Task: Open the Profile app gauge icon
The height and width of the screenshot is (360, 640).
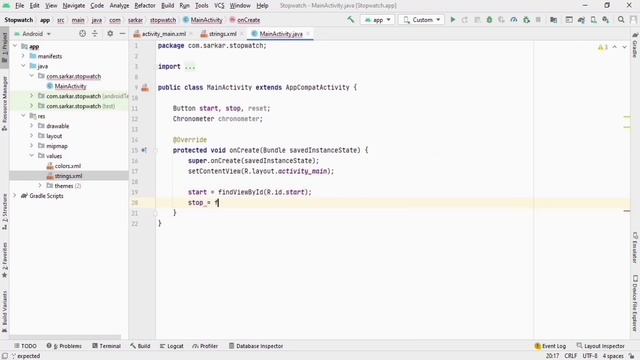Action: 514,20
